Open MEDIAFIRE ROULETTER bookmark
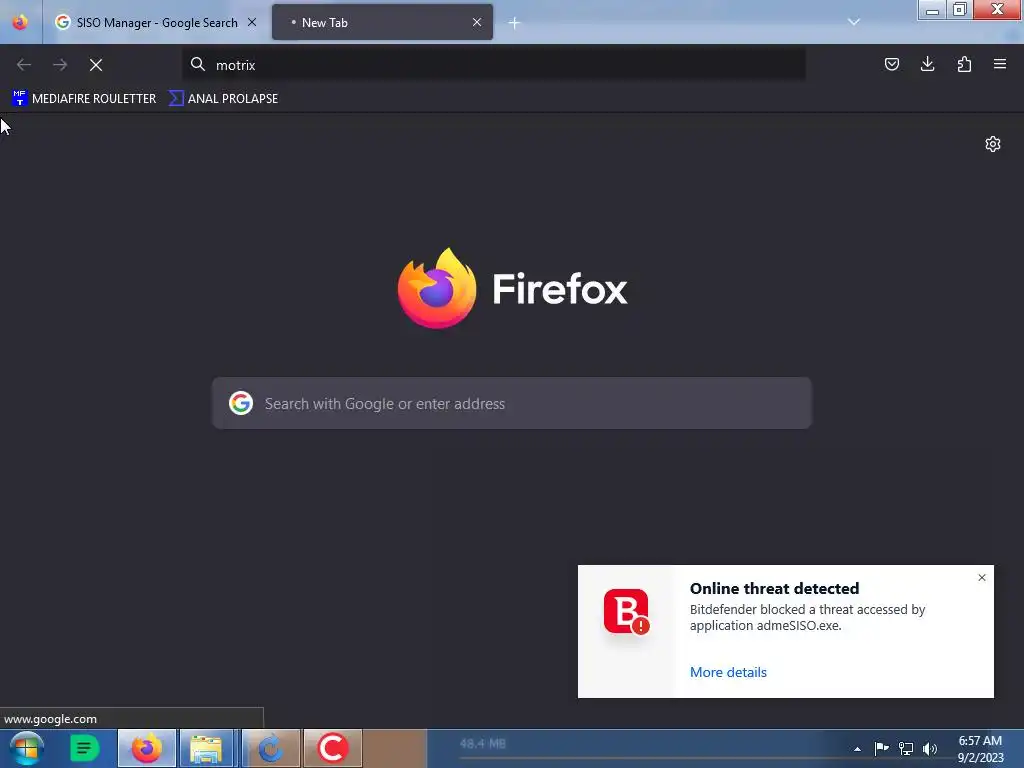Image resolution: width=1024 pixels, height=768 pixels. coord(84,99)
